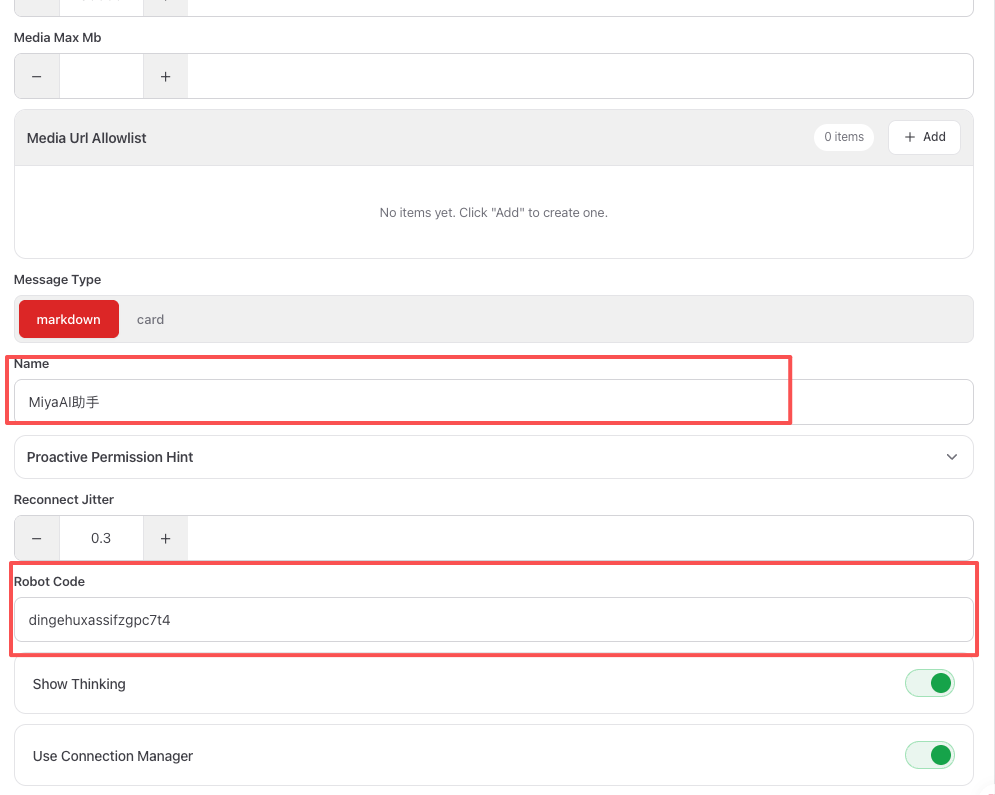The image size is (995, 795).
Task: Disable the Show Thinking toggle
Action: 930,683
